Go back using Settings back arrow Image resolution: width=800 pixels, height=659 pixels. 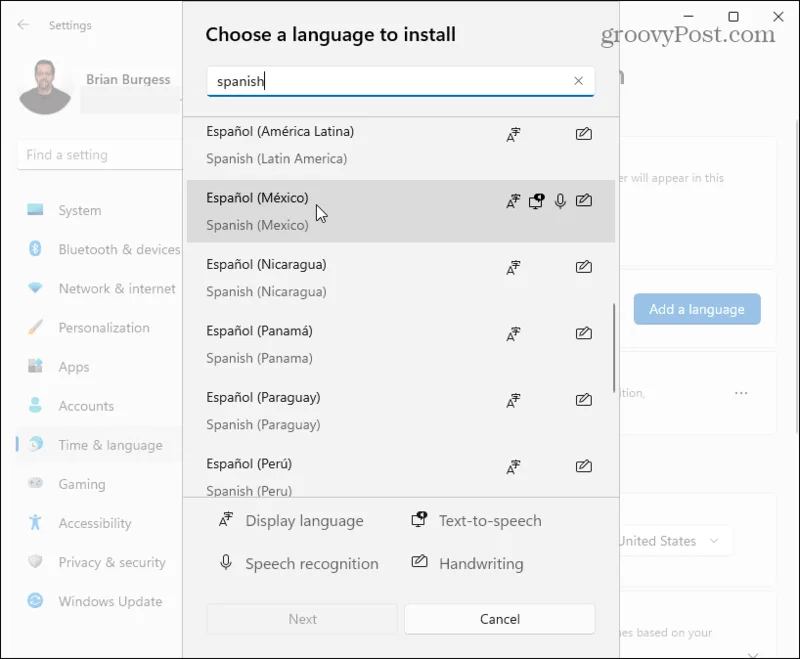point(23,25)
